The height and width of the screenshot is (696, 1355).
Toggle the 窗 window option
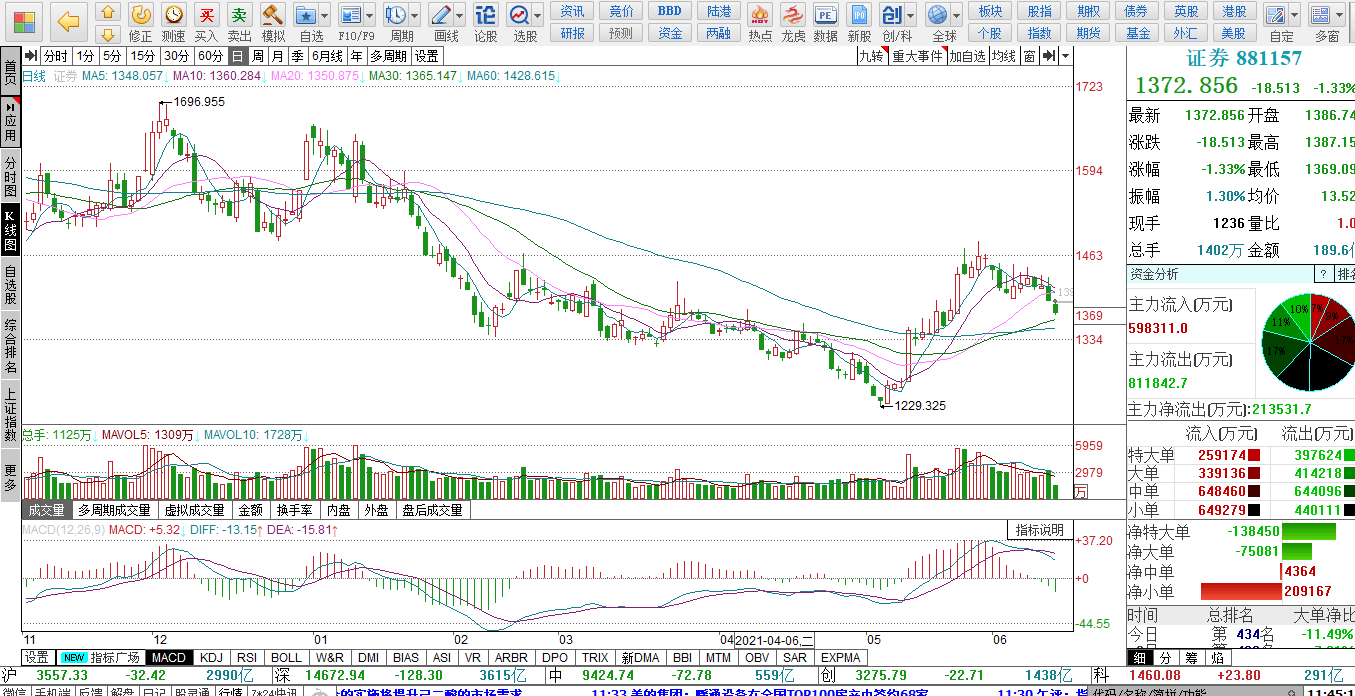pos(1029,56)
